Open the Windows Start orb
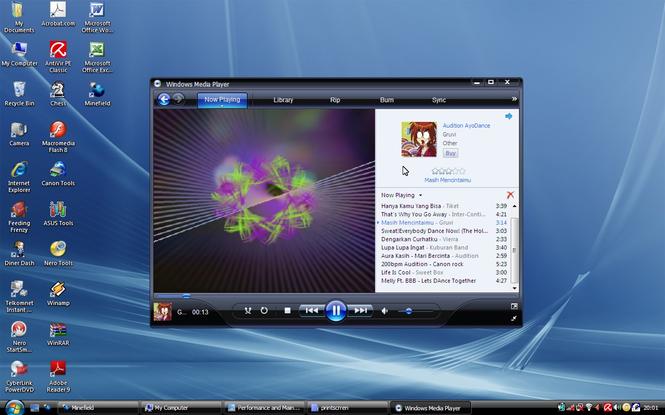Screen dimensions: 665x415 [x=14, y=407]
